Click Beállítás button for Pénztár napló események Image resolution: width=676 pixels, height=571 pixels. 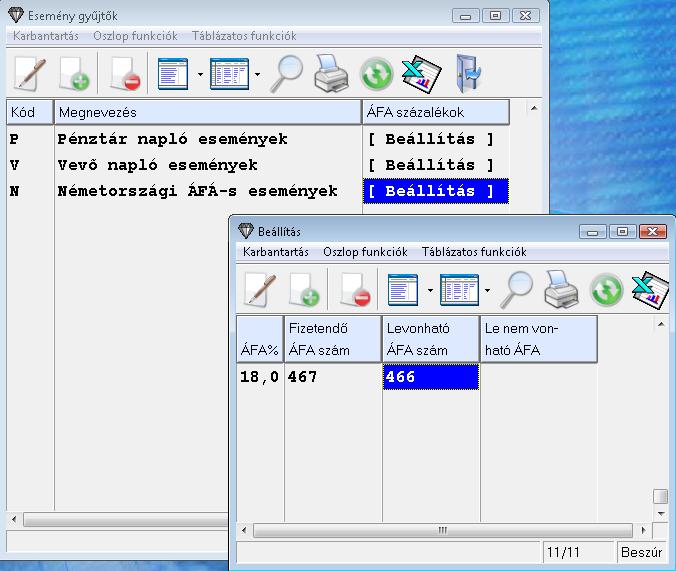point(431,139)
